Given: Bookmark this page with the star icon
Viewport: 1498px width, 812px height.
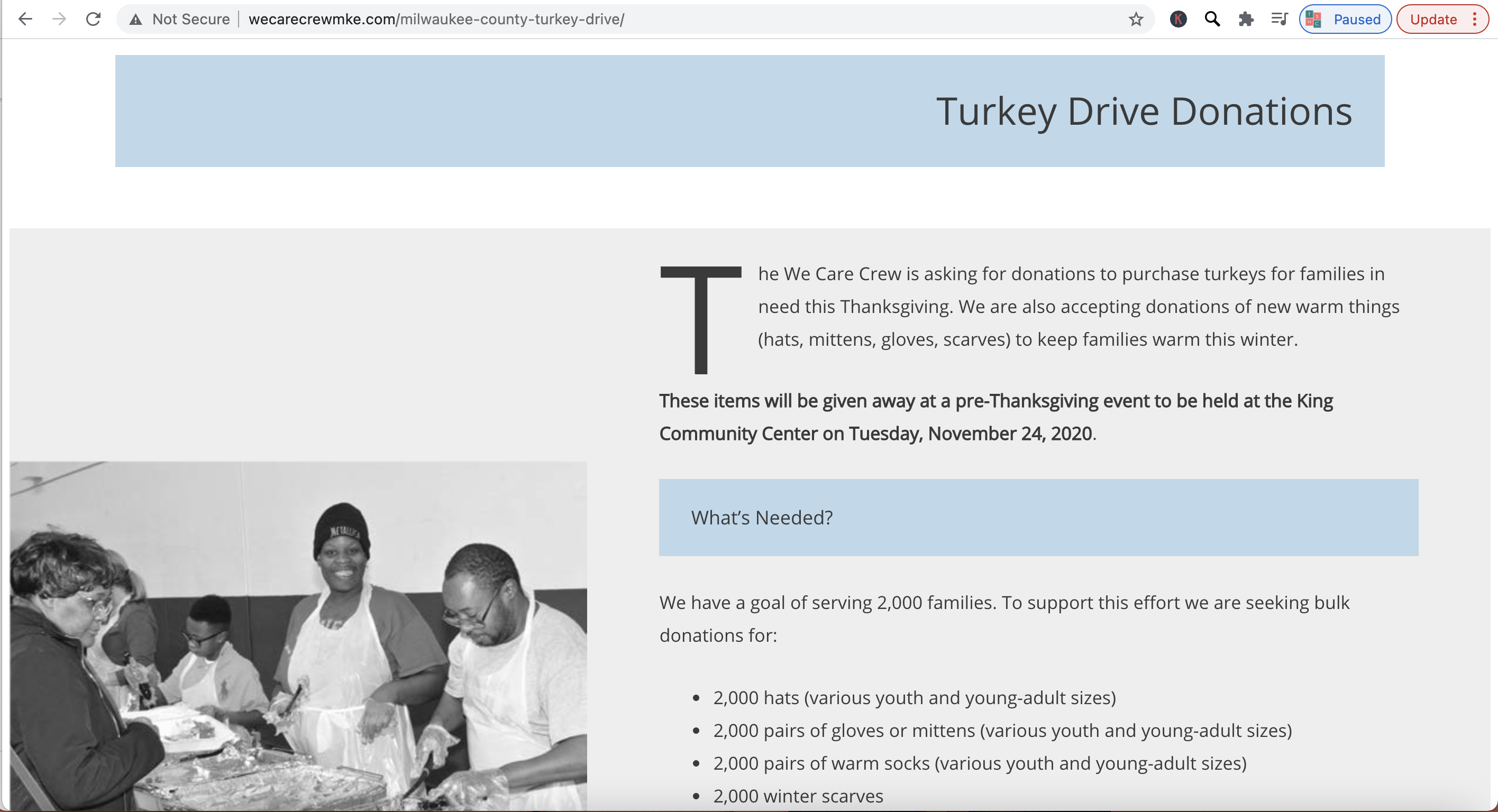Looking at the screenshot, I should [1136, 20].
